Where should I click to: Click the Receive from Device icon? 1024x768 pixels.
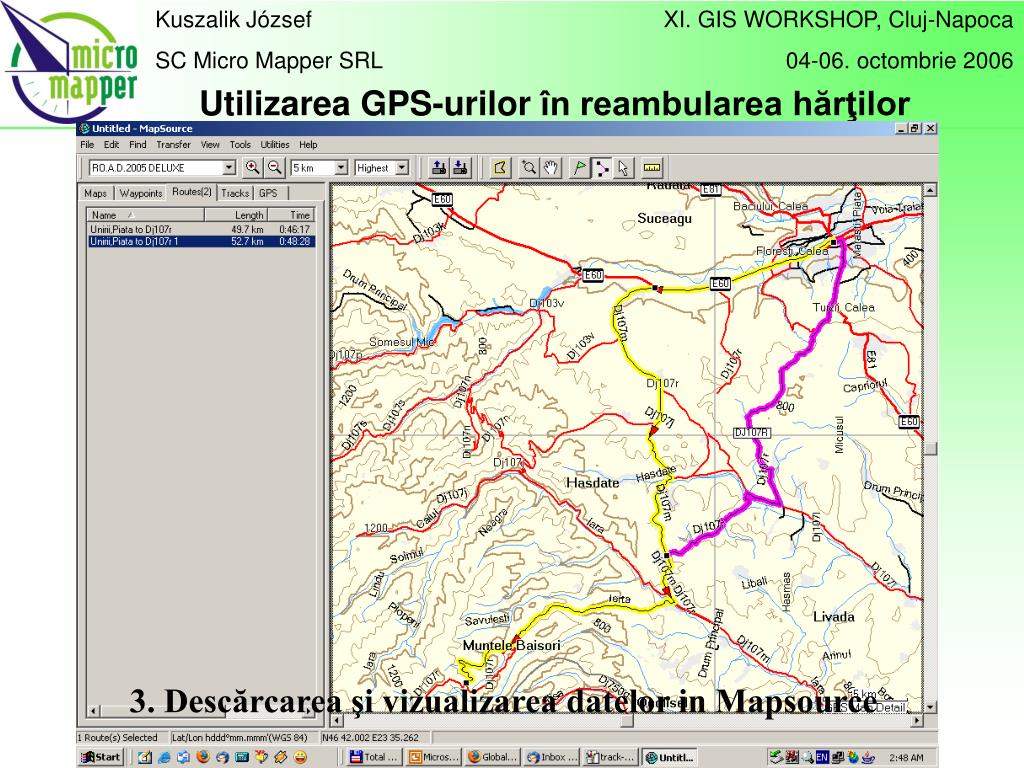coord(460,168)
